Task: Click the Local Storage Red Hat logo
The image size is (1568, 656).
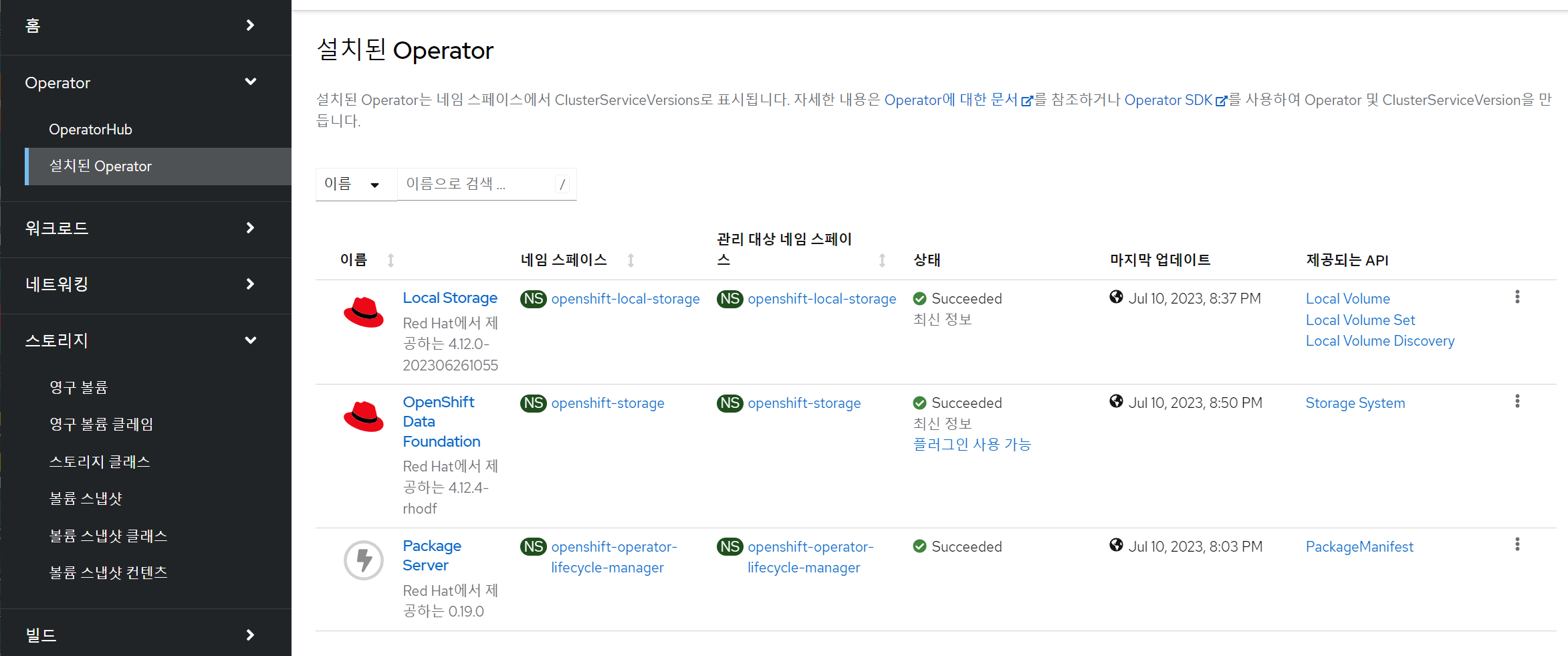Action: click(364, 312)
